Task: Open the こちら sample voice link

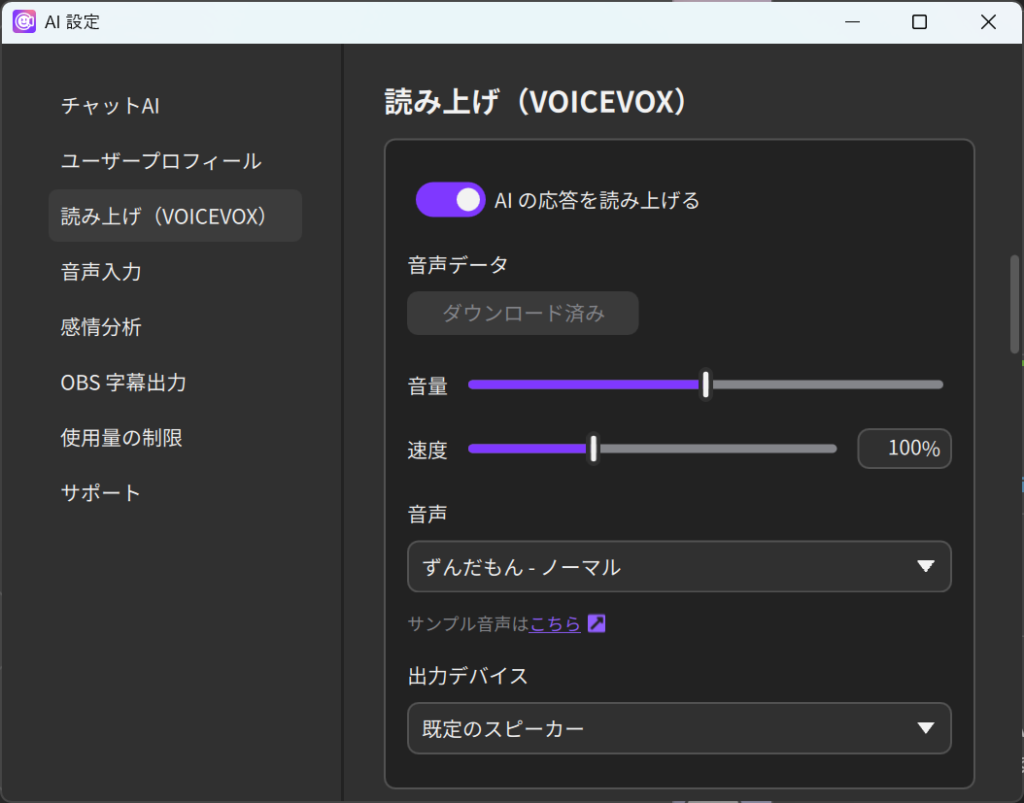Action: [554, 624]
